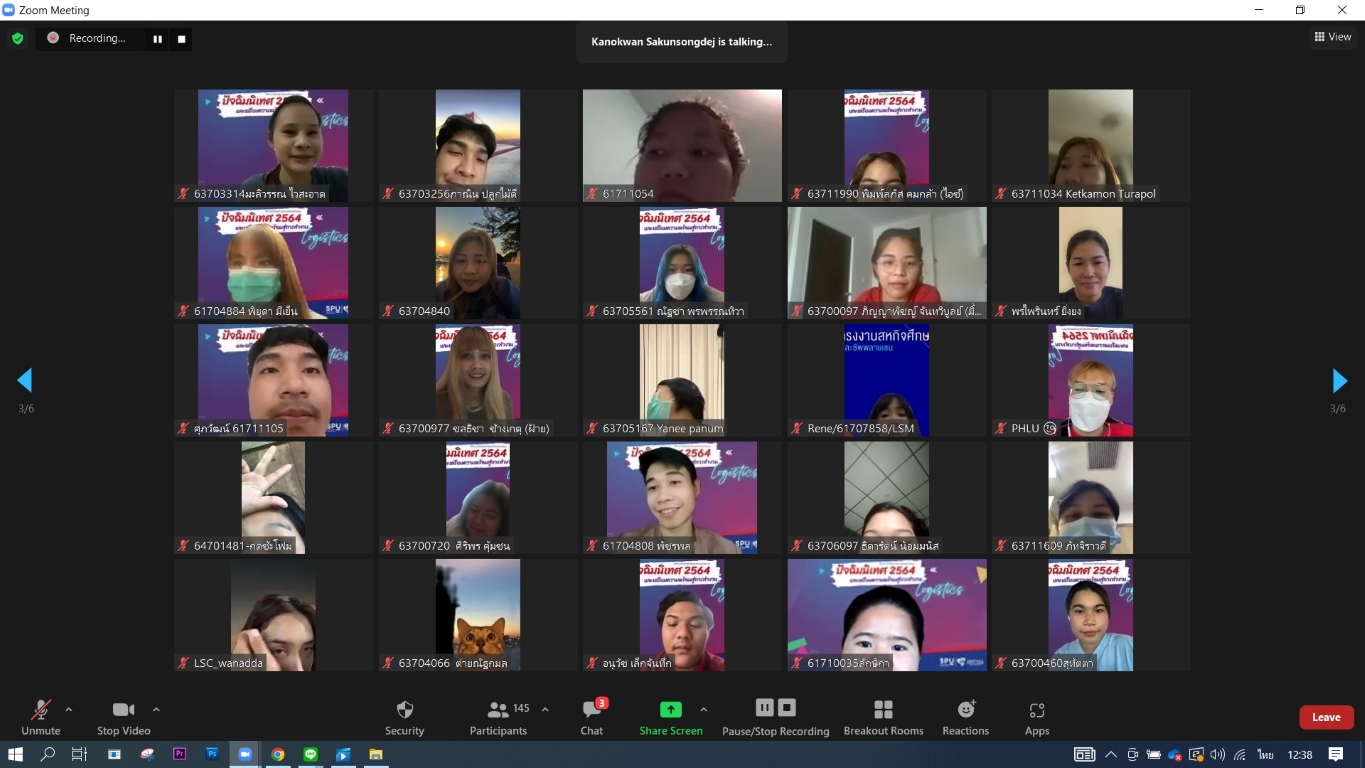Select the Rene/61707858/LSM video tile
The width and height of the screenshot is (1365, 768).
tap(887, 380)
